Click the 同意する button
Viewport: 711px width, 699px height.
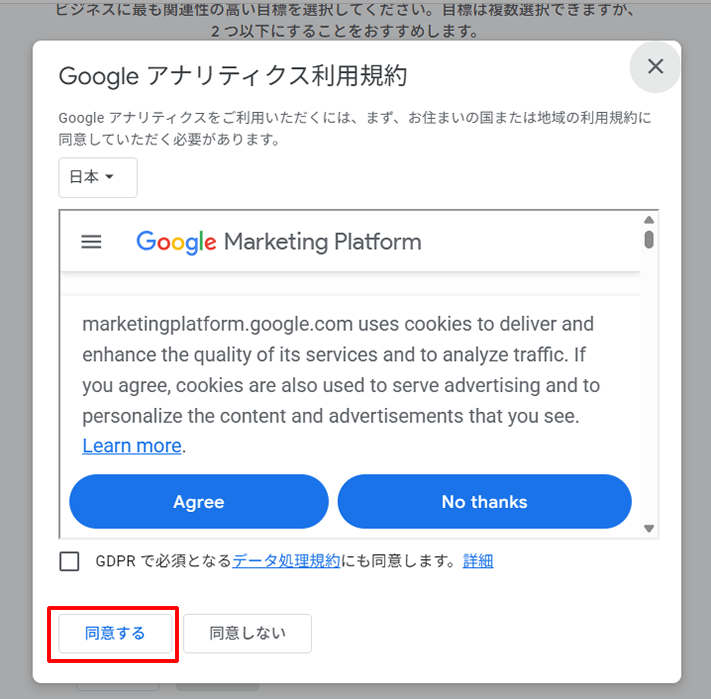pos(115,633)
